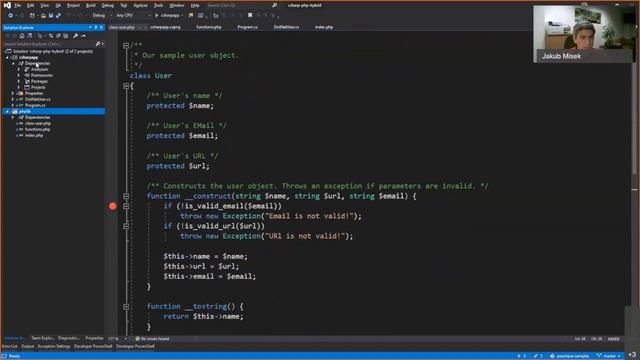
Task: Select index.php in Solution Explorer
Action: coord(34,136)
